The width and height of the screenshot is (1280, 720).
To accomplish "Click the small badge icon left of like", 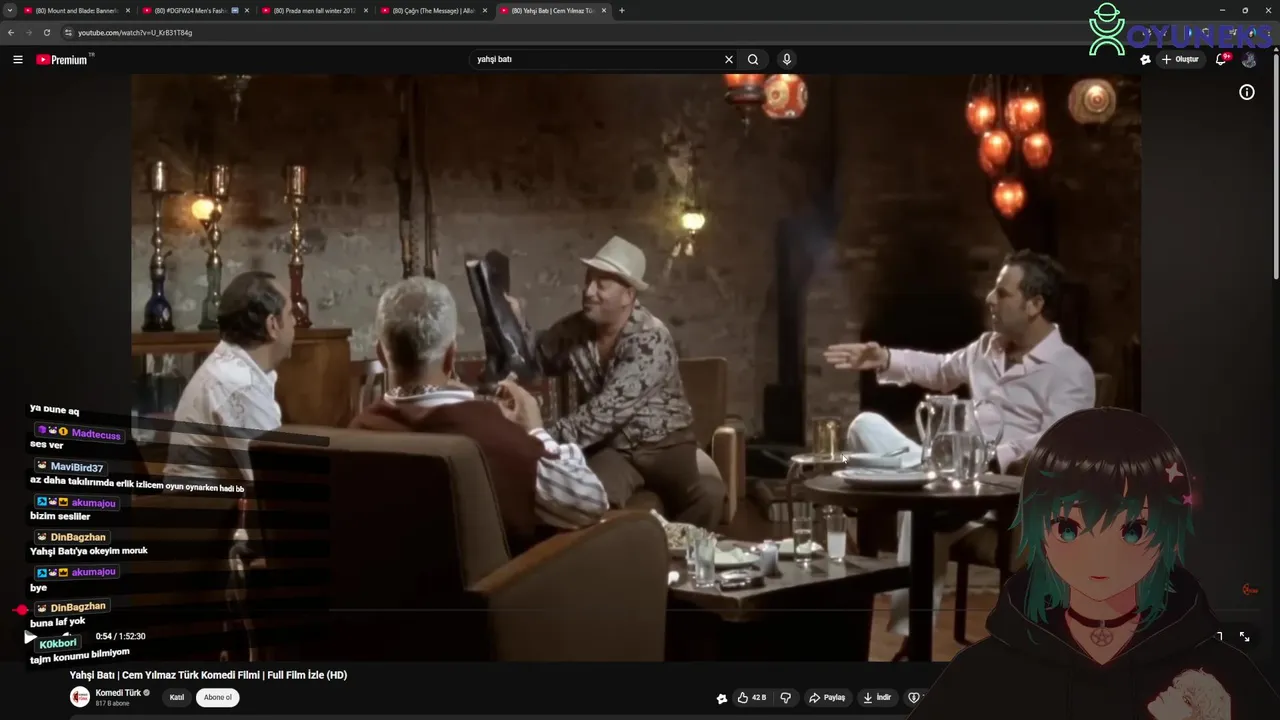I will (x=722, y=698).
